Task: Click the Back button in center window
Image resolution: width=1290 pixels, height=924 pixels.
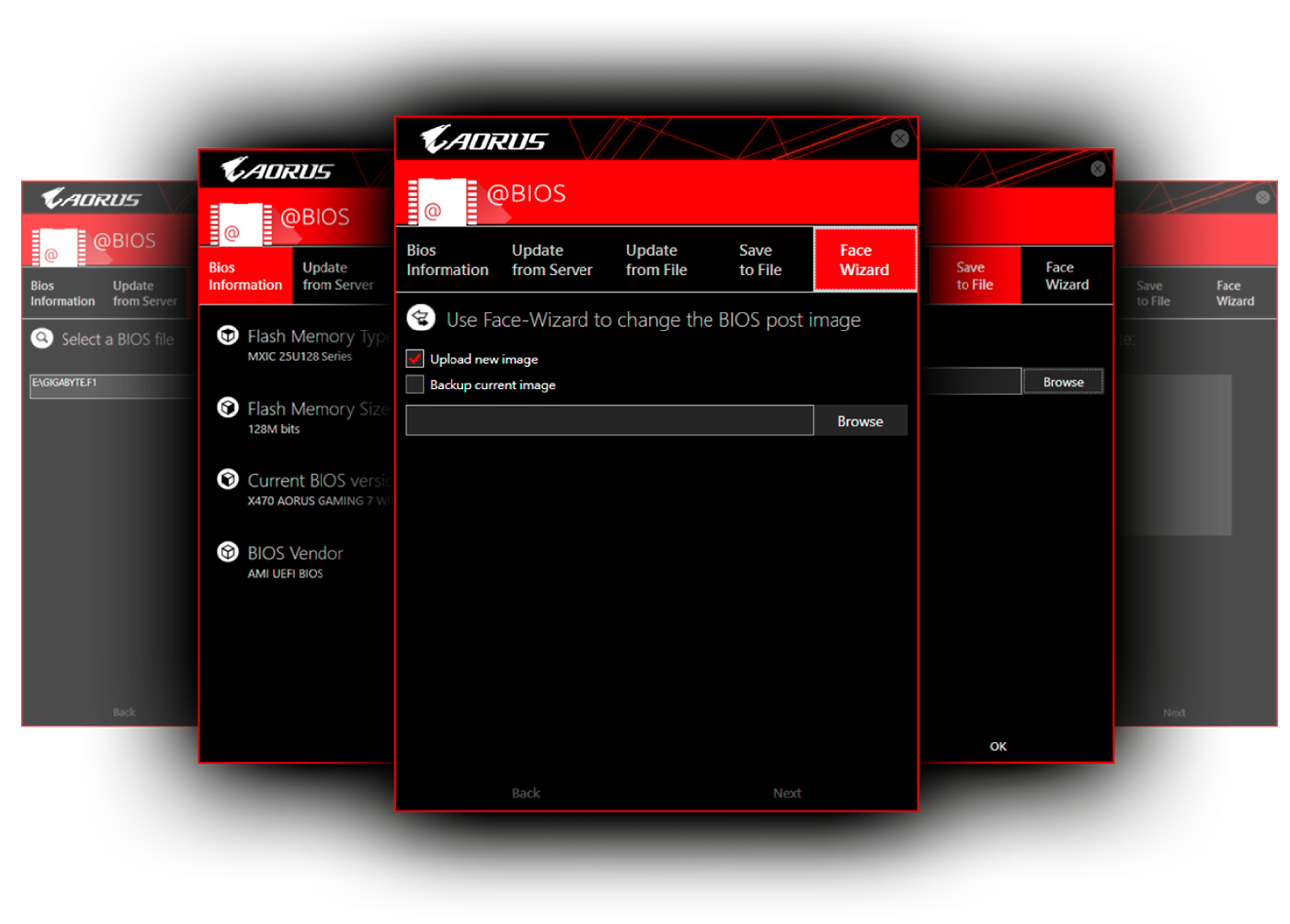Action: pyautogui.click(x=526, y=793)
